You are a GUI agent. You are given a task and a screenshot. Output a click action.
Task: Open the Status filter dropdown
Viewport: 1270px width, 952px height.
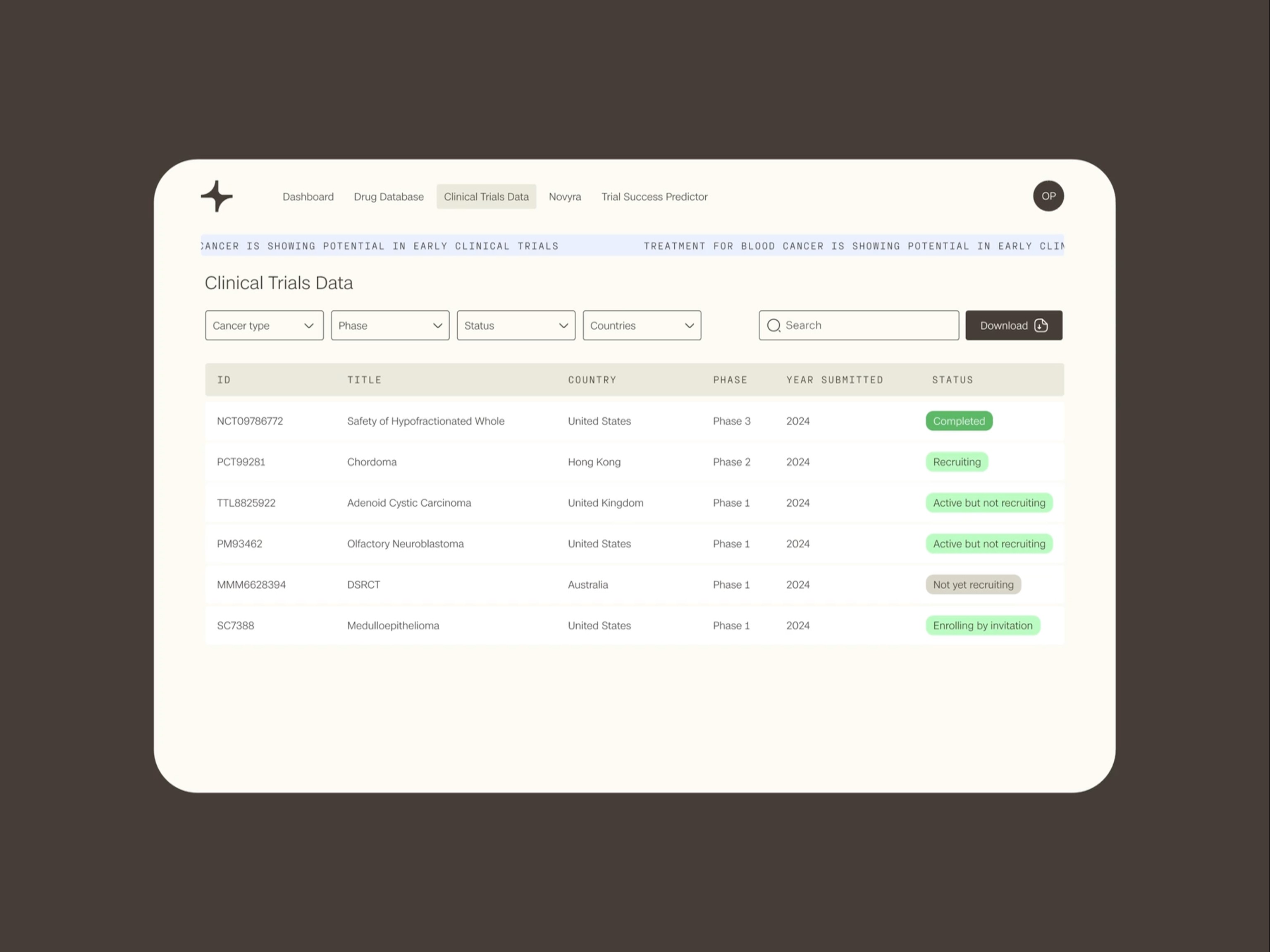(x=516, y=325)
